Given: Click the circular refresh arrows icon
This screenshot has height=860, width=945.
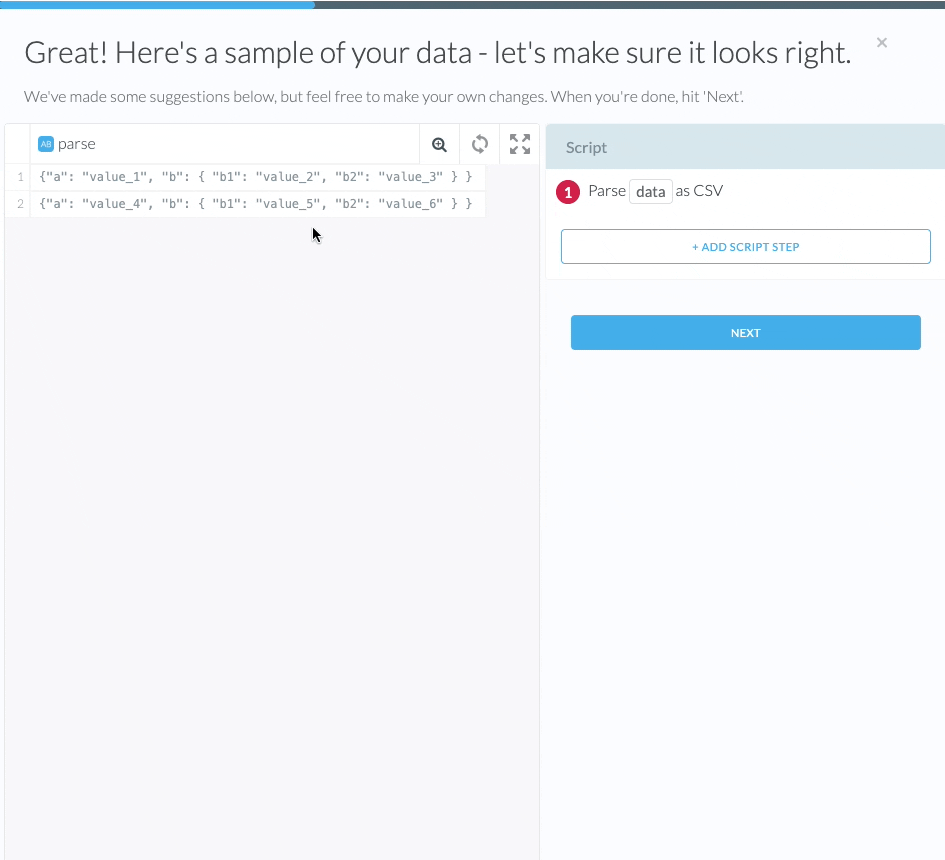Looking at the screenshot, I should (x=480, y=144).
